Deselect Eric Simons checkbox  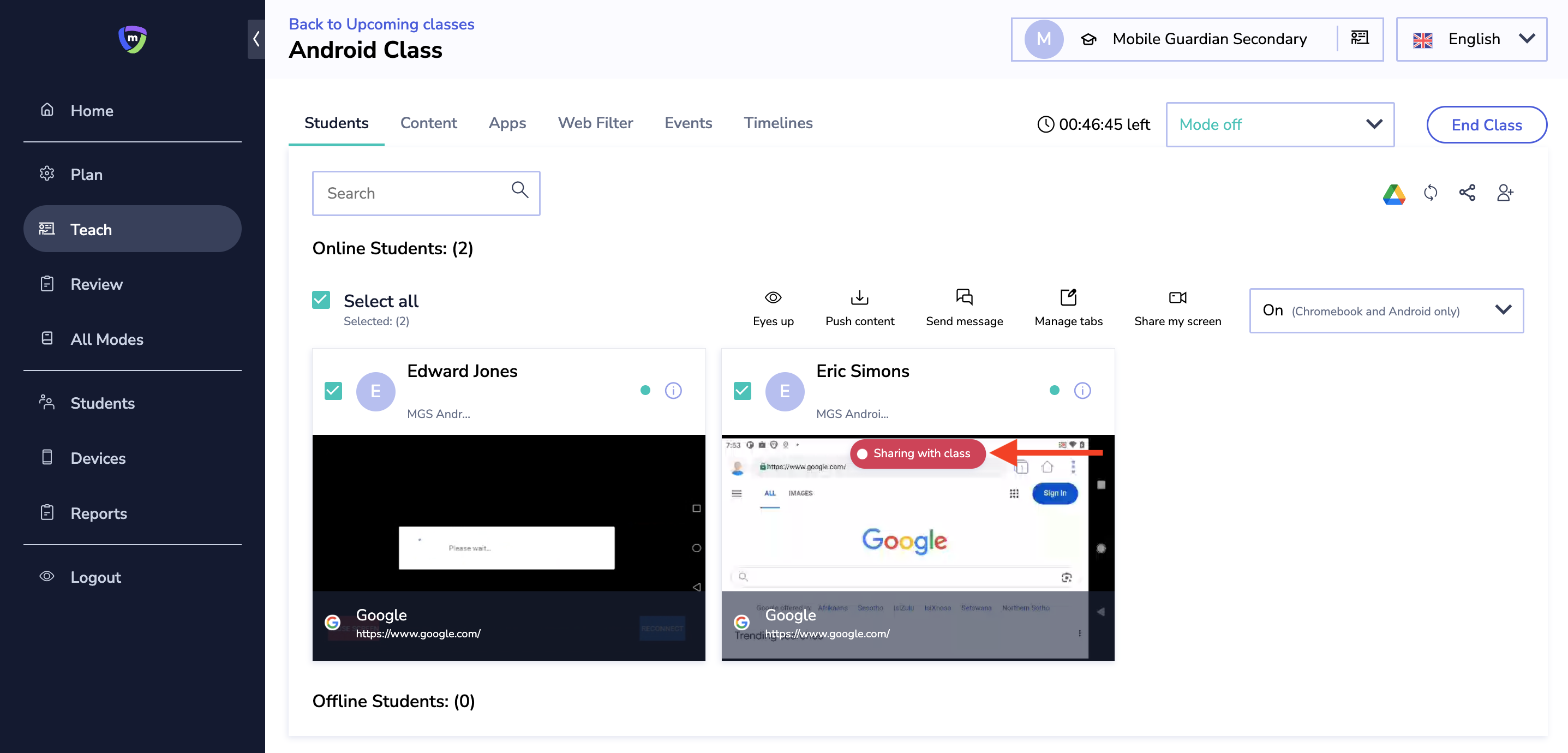tap(742, 391)
